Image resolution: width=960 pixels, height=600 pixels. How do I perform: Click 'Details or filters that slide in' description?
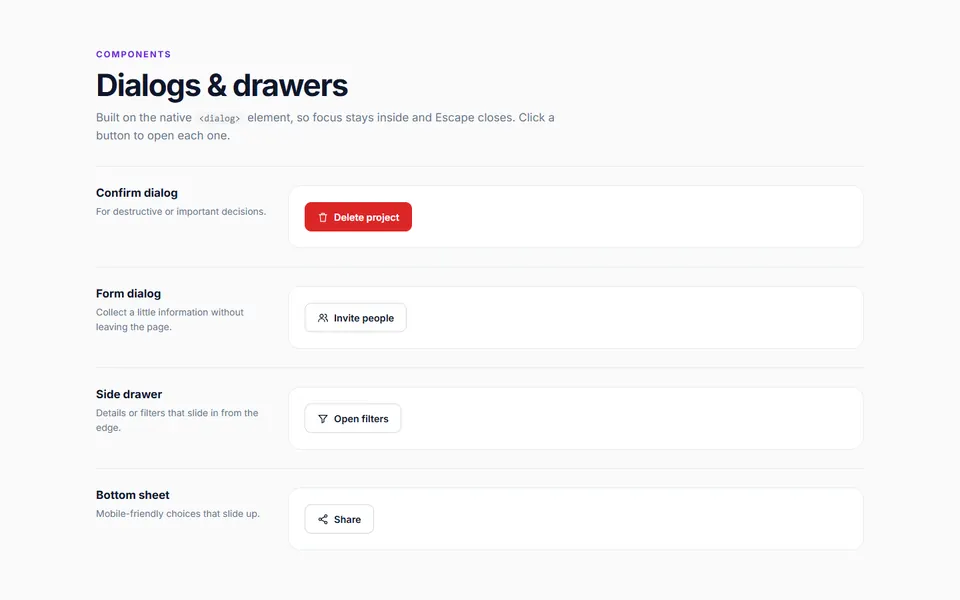[177, 420]
